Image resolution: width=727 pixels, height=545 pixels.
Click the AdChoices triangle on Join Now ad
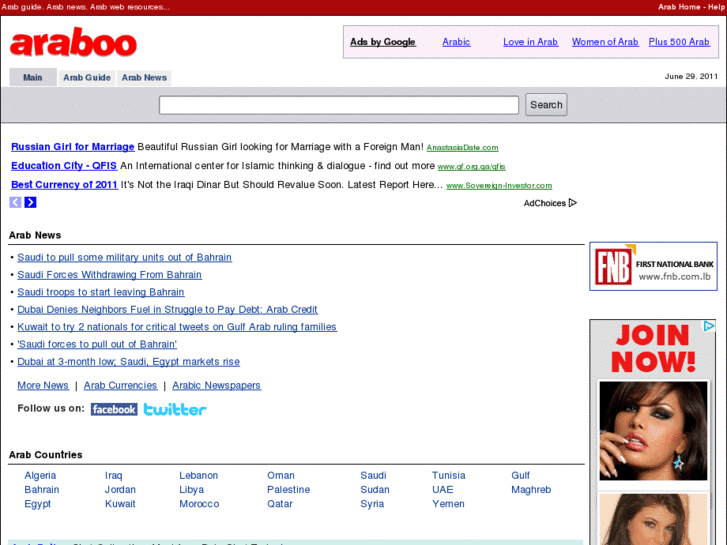tap(708, 326)
